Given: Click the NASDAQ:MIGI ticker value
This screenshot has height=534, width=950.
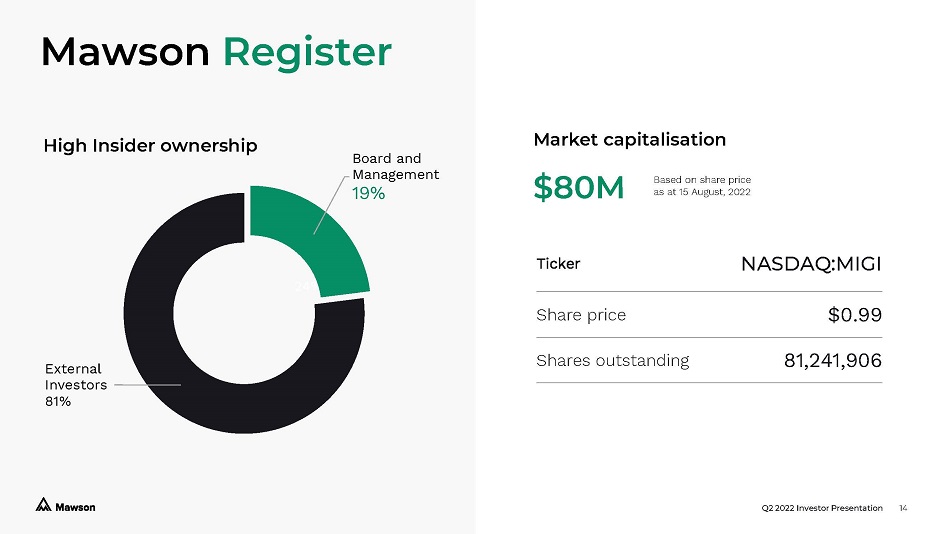Looking at the screenshot, I should [811, 264].
